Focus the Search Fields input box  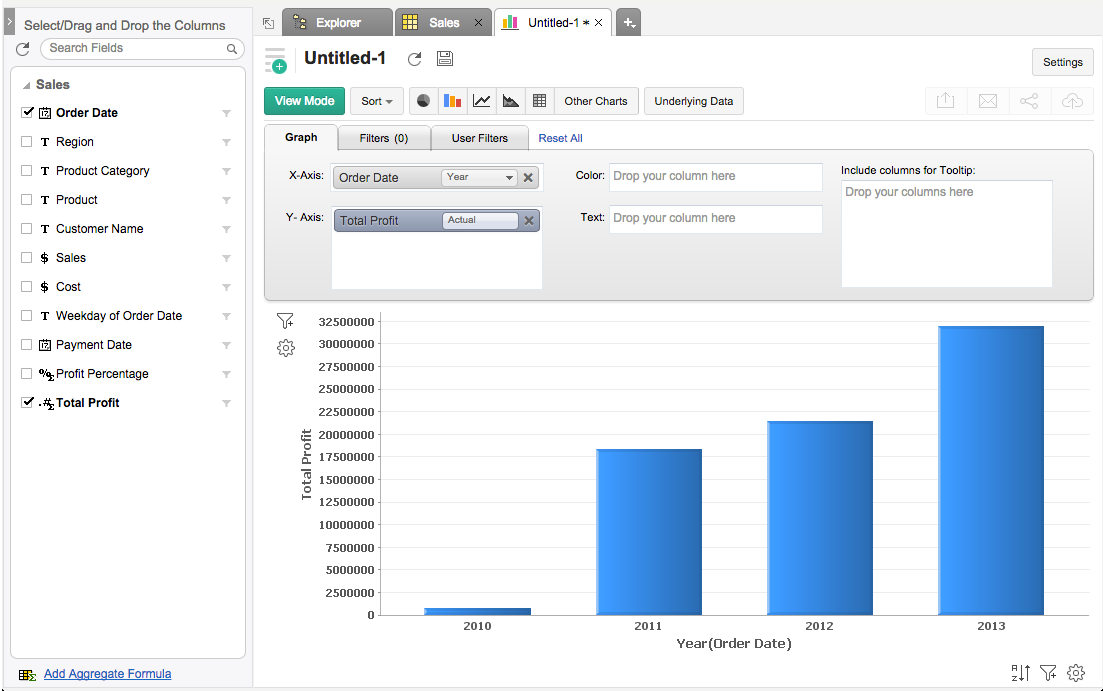pyautogui.click(x=135, y=48)
